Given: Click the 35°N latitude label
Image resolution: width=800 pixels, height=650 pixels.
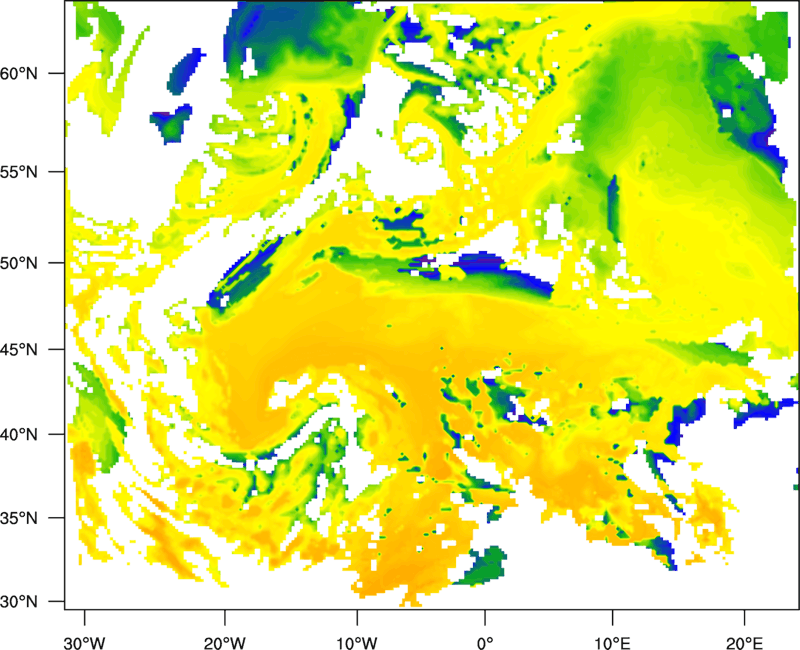Looking at the screenshot, I should click(19, 518).
